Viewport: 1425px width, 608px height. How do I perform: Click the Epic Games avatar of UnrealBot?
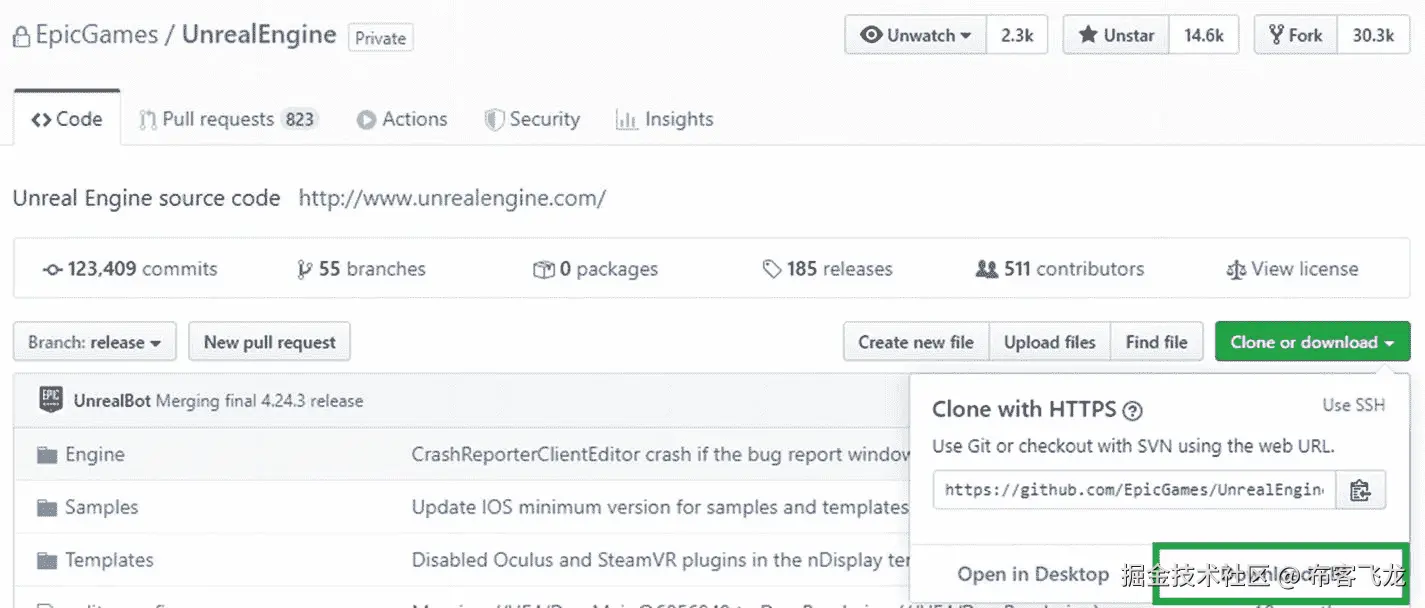click(50, 400)
